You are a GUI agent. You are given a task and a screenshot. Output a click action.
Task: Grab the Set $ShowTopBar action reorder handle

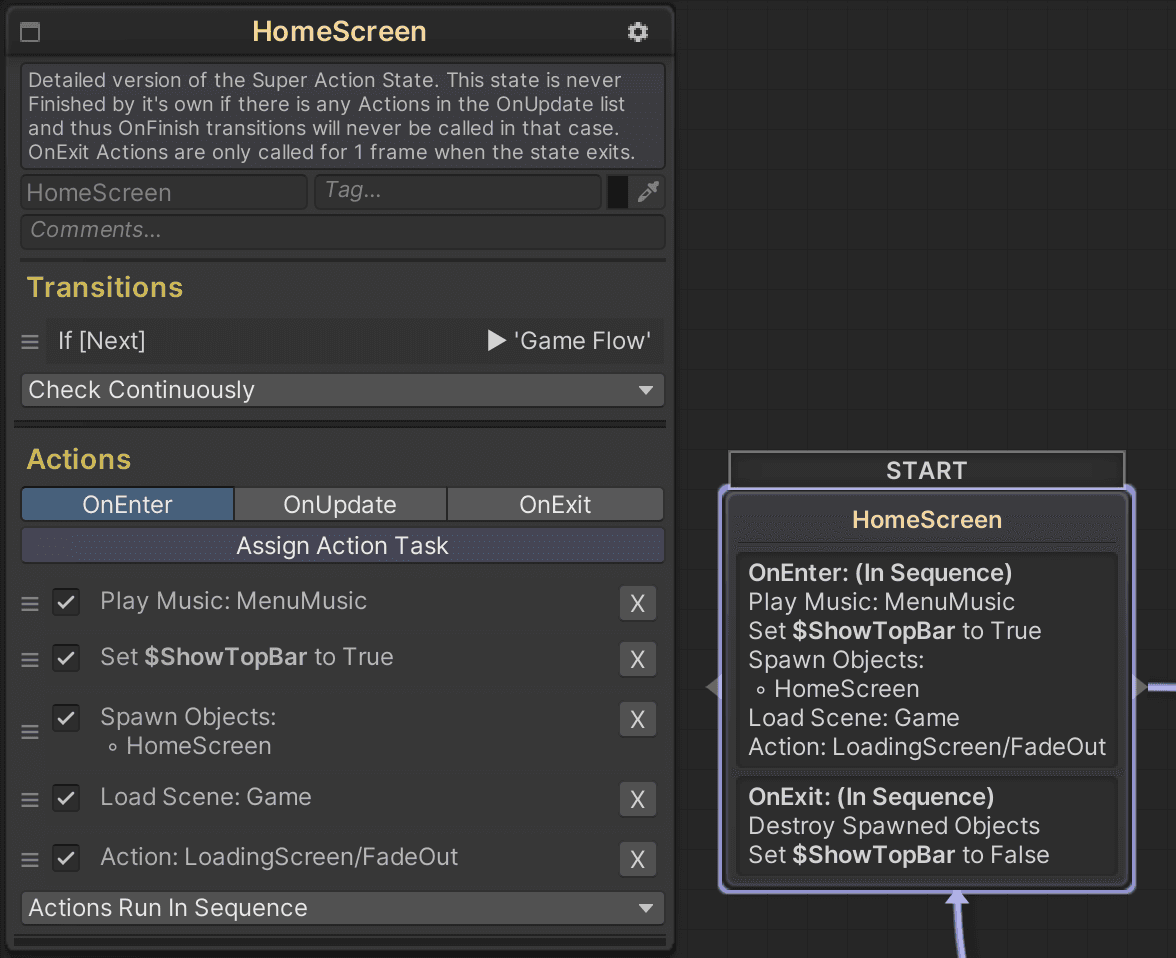(x=30, y=659)
